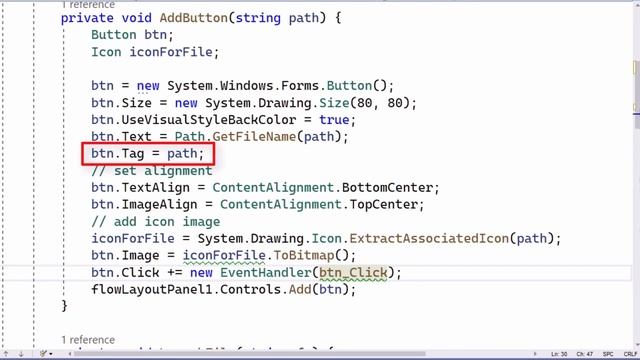Click 'Button btn;' declaration line
The height and width of the screenshot is (360, 640).
click(132, 35)
